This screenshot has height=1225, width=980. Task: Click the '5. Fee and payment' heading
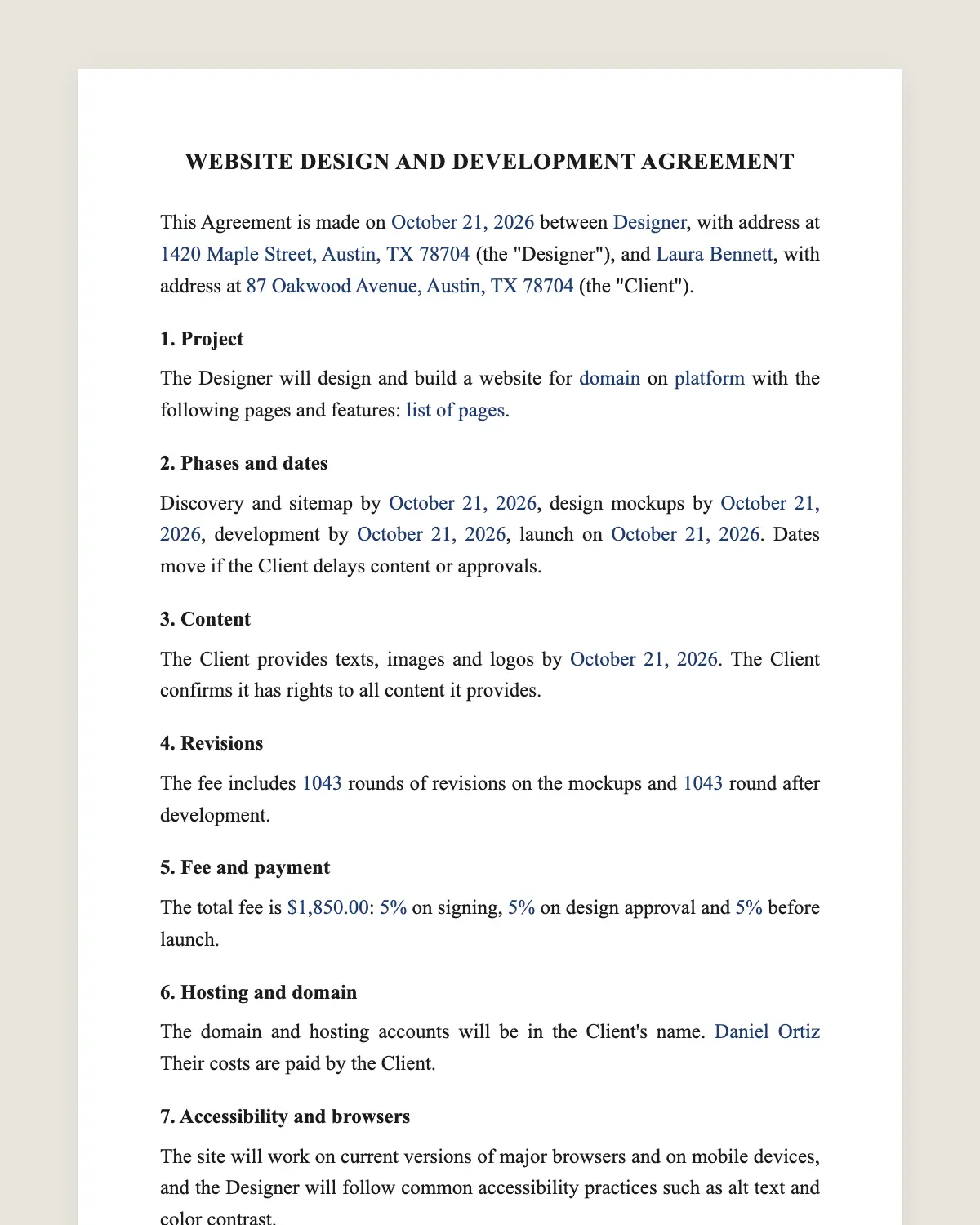coord(245,867)
